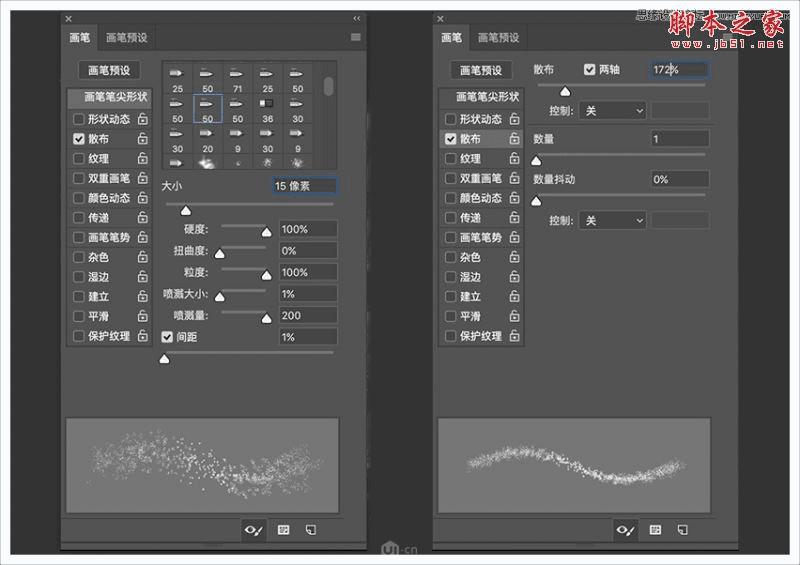The image size is (800, 565).
Task: Toggle live tip brush preview in left panel
Action: 254,530
